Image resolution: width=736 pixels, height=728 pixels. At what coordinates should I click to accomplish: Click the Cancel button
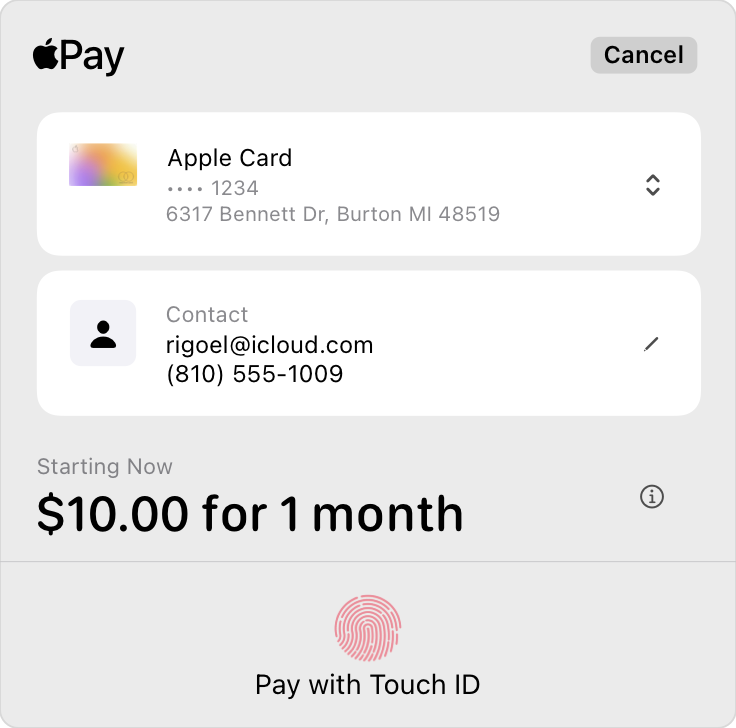(x=644, y=55)
